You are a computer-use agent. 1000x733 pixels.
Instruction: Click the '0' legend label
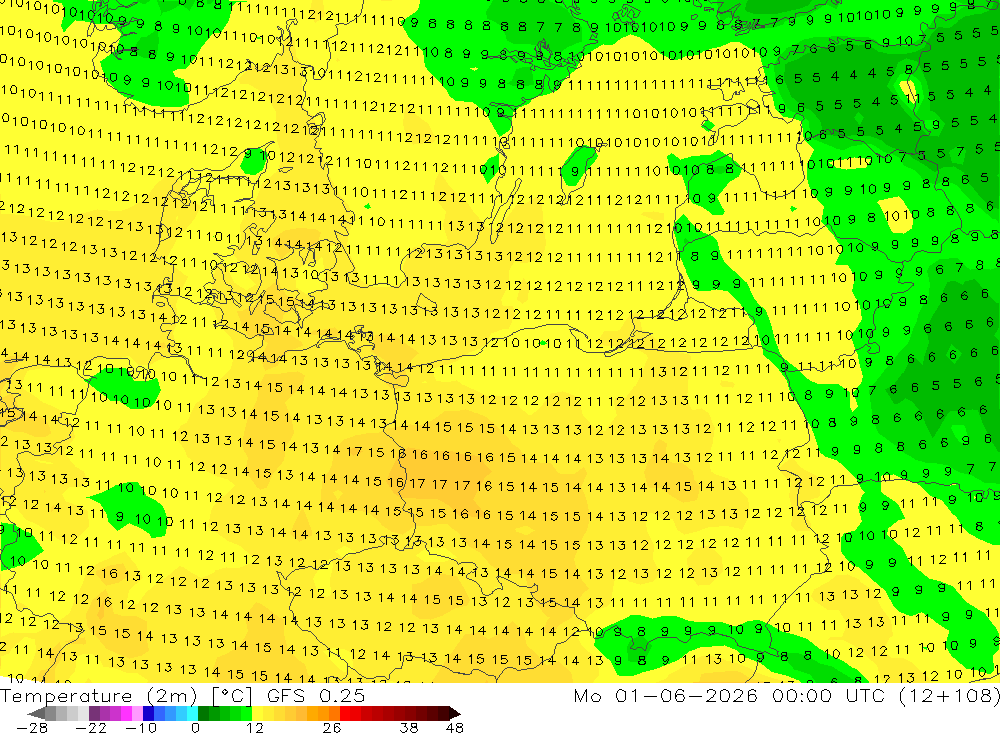(x=195, y=728)
